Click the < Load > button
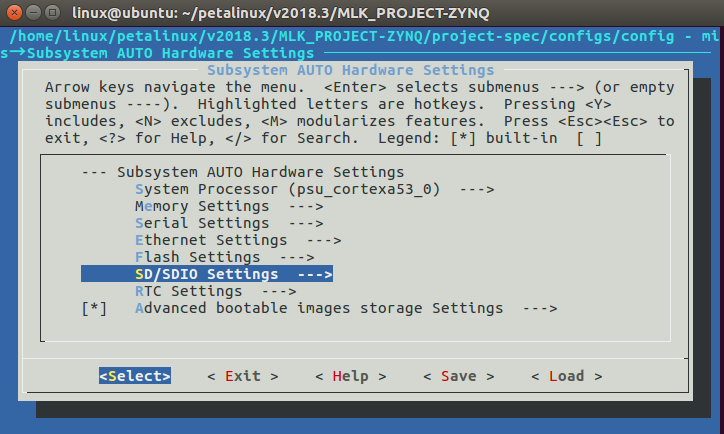The image size is (724, 434). coord(567,376)
